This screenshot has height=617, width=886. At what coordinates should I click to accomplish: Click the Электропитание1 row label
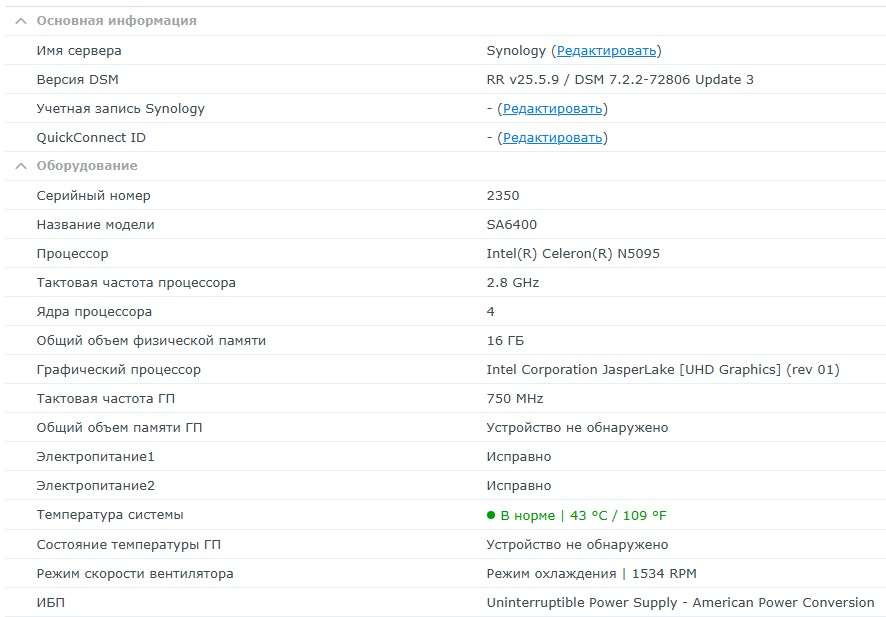[x=95, y=456]
